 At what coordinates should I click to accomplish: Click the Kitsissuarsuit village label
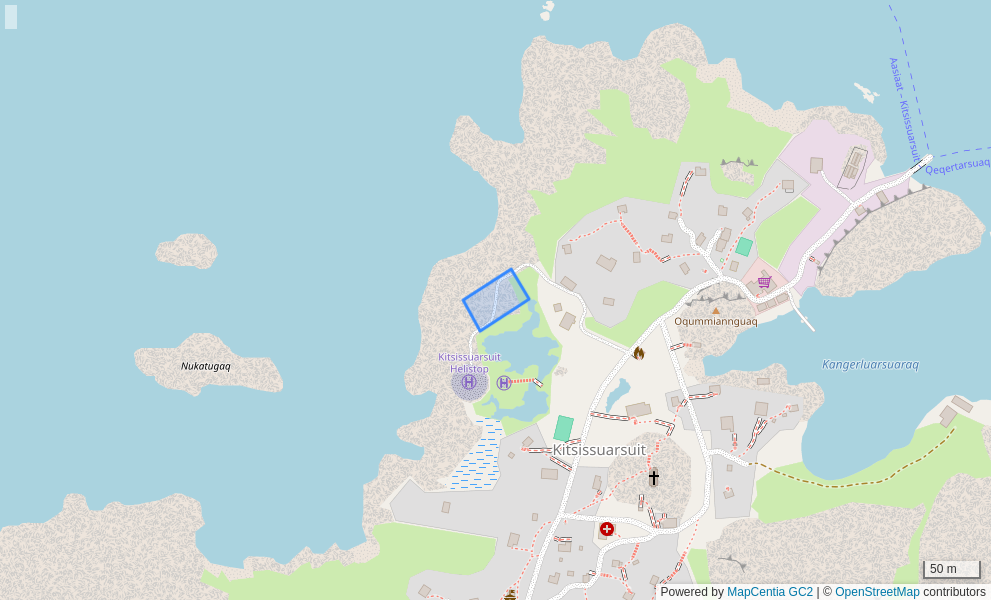tap(599, 450)
